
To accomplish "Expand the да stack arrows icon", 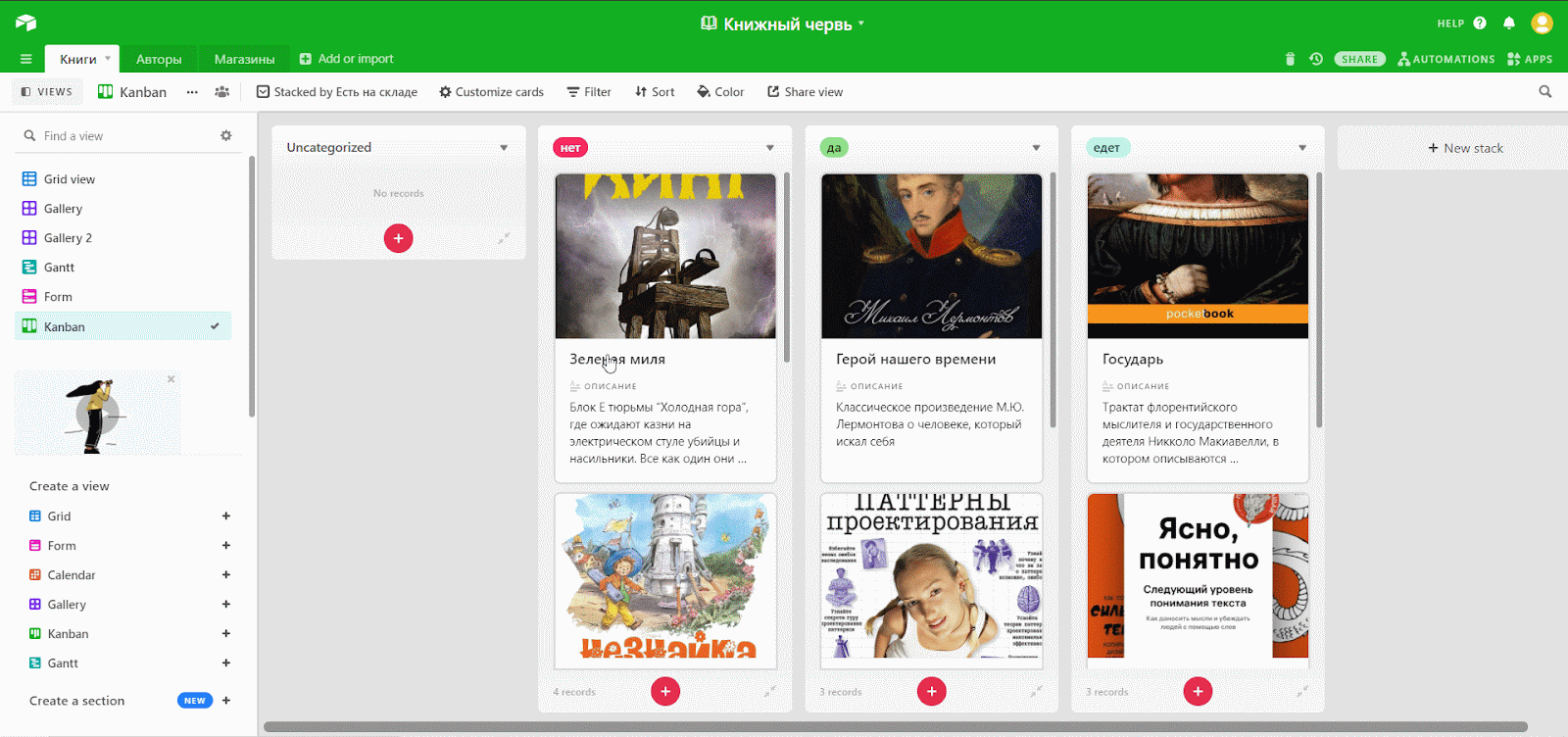I will tap(1036, 691).
